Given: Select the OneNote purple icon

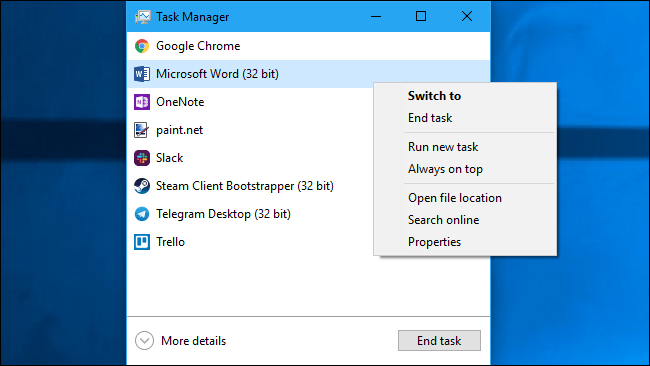Looking at the screenshot, I should point(142,102).
